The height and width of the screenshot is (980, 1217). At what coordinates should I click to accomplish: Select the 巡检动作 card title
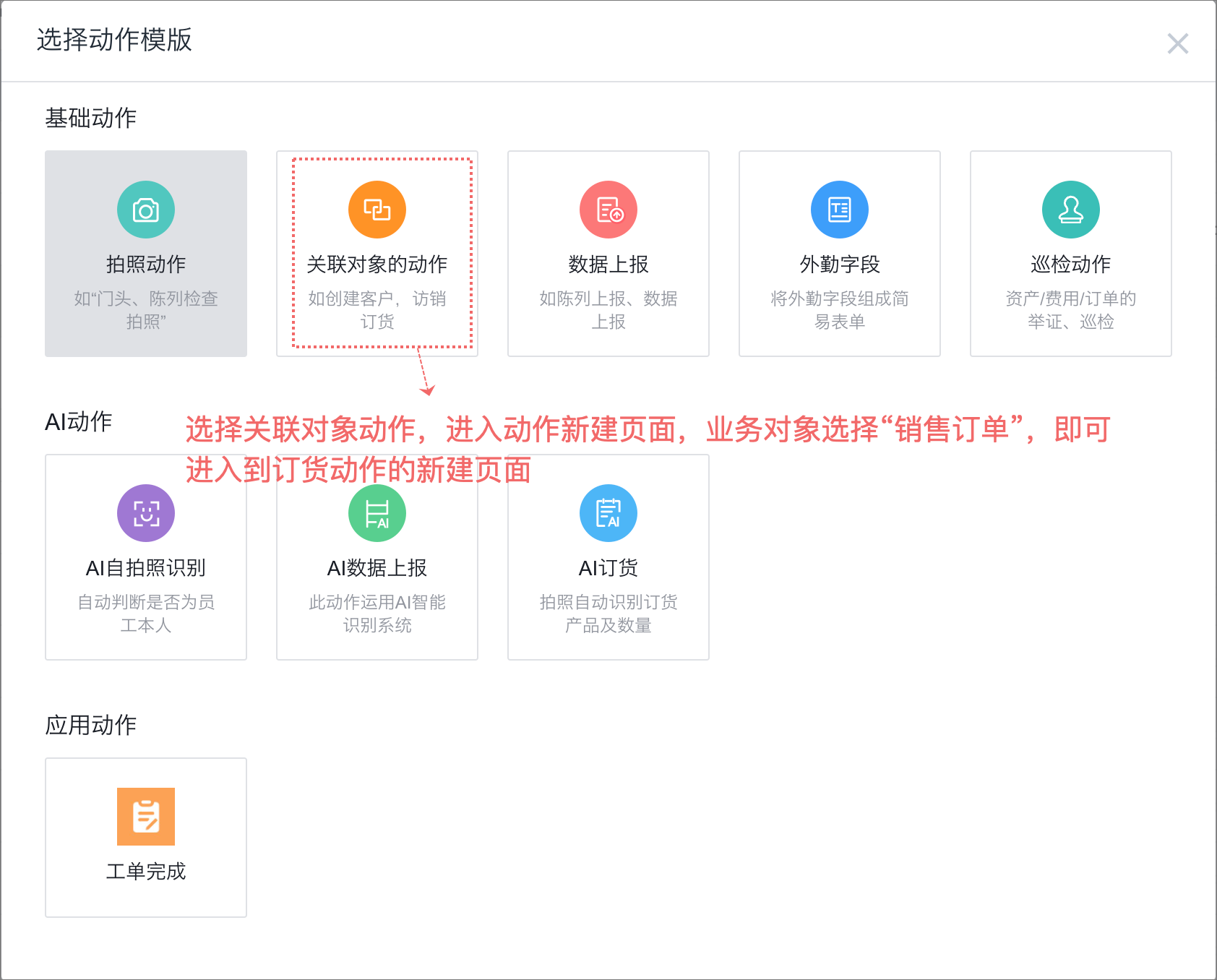pyautogui.click(x=1071, y=265)
